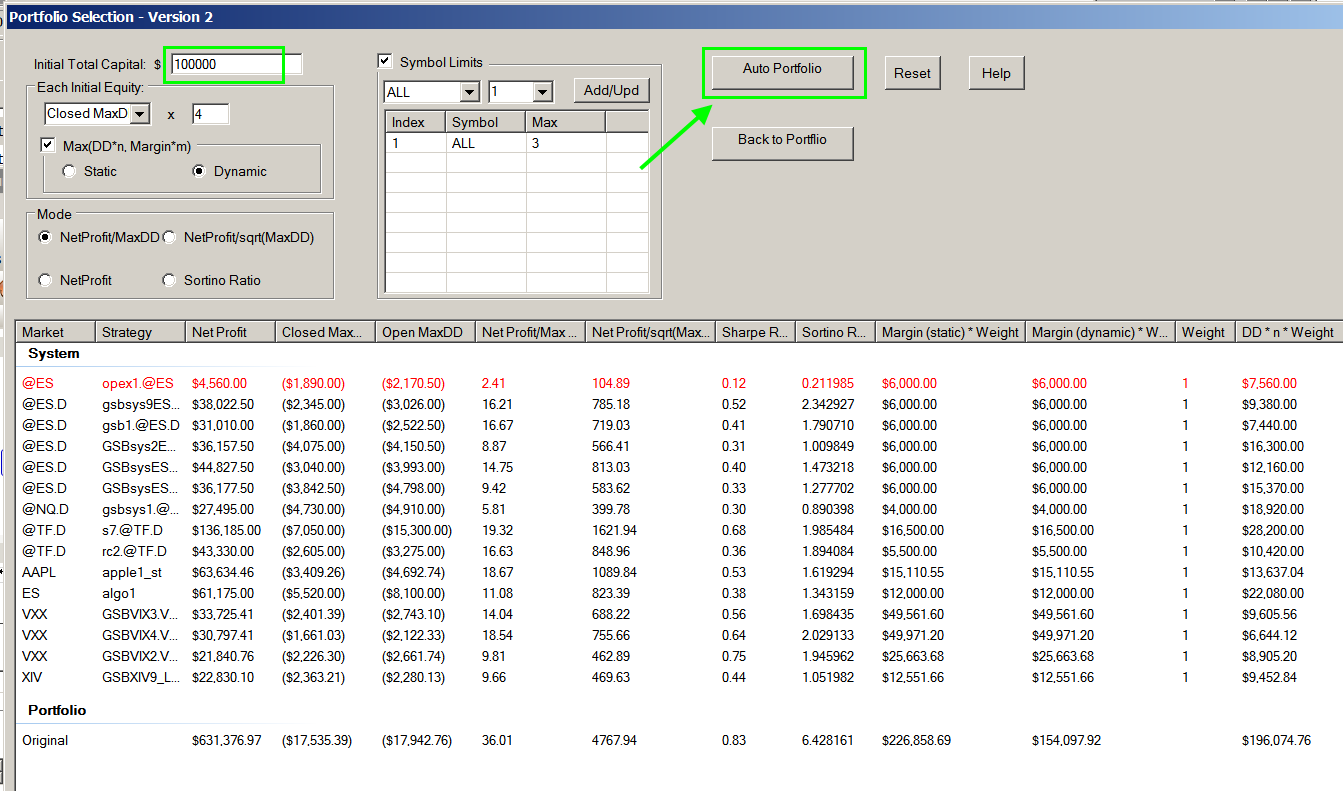Uncheck the Max(DD*n, Margin*m) checkbox
This screenshot has height=791, width=1343.
pos(47,146)
